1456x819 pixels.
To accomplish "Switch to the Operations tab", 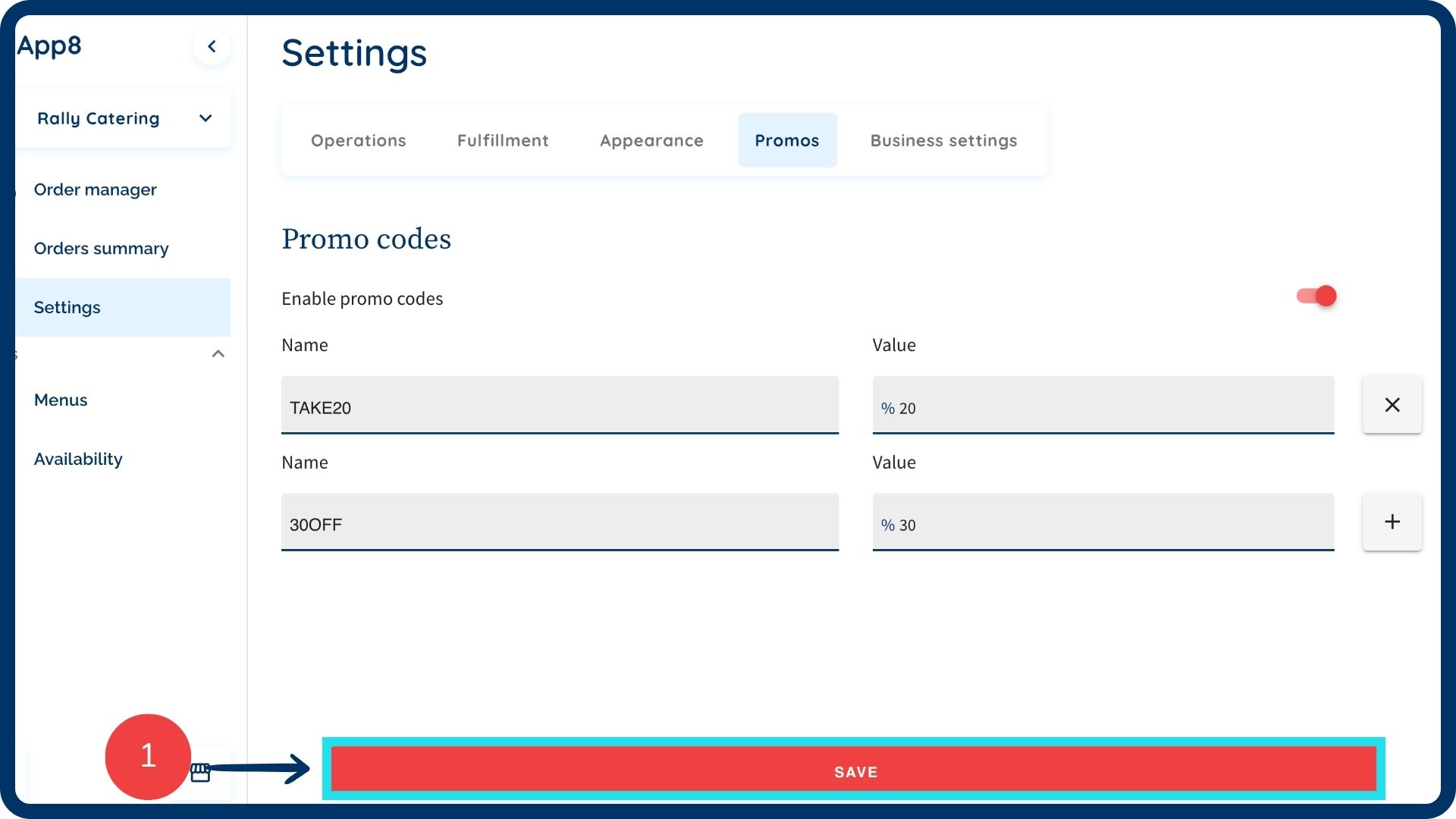I will click(358, 140).
